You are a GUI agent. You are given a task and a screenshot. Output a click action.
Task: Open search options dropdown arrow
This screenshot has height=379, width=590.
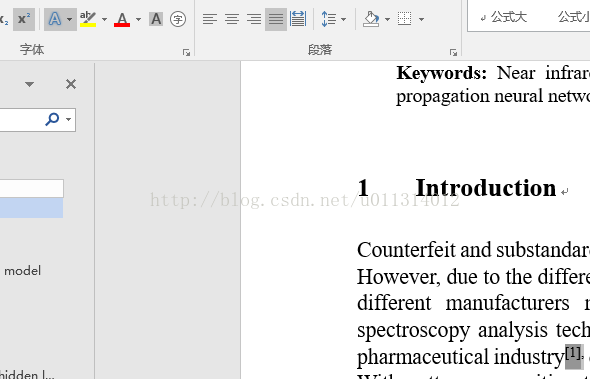(68, 119)
